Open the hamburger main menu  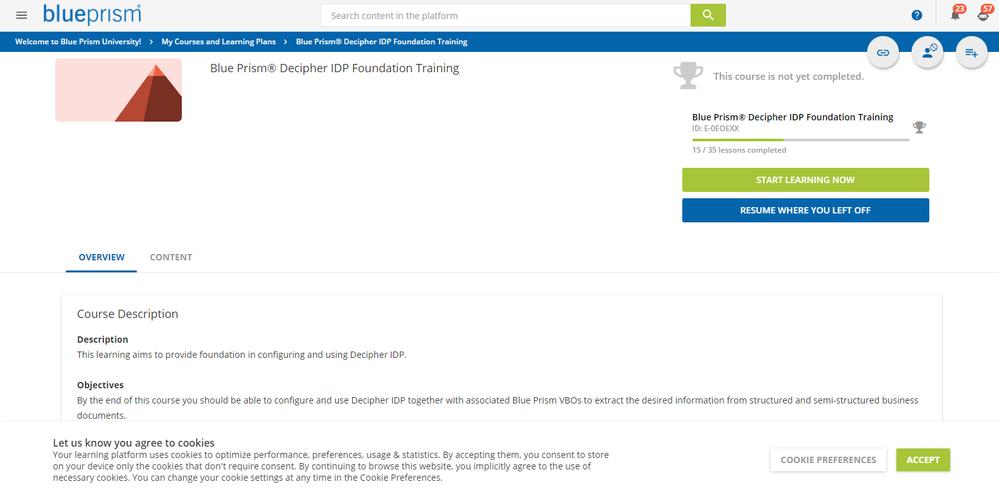[x=22, y=15]
